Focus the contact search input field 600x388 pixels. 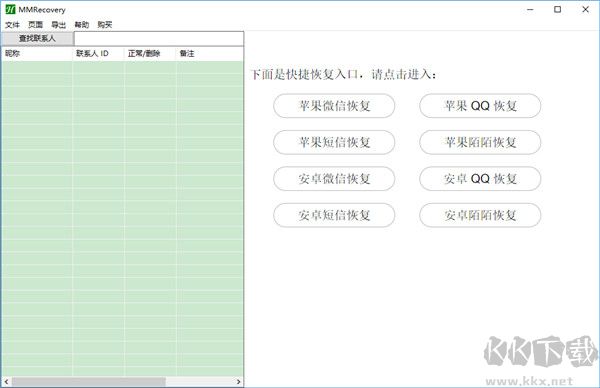pos(158,39)
